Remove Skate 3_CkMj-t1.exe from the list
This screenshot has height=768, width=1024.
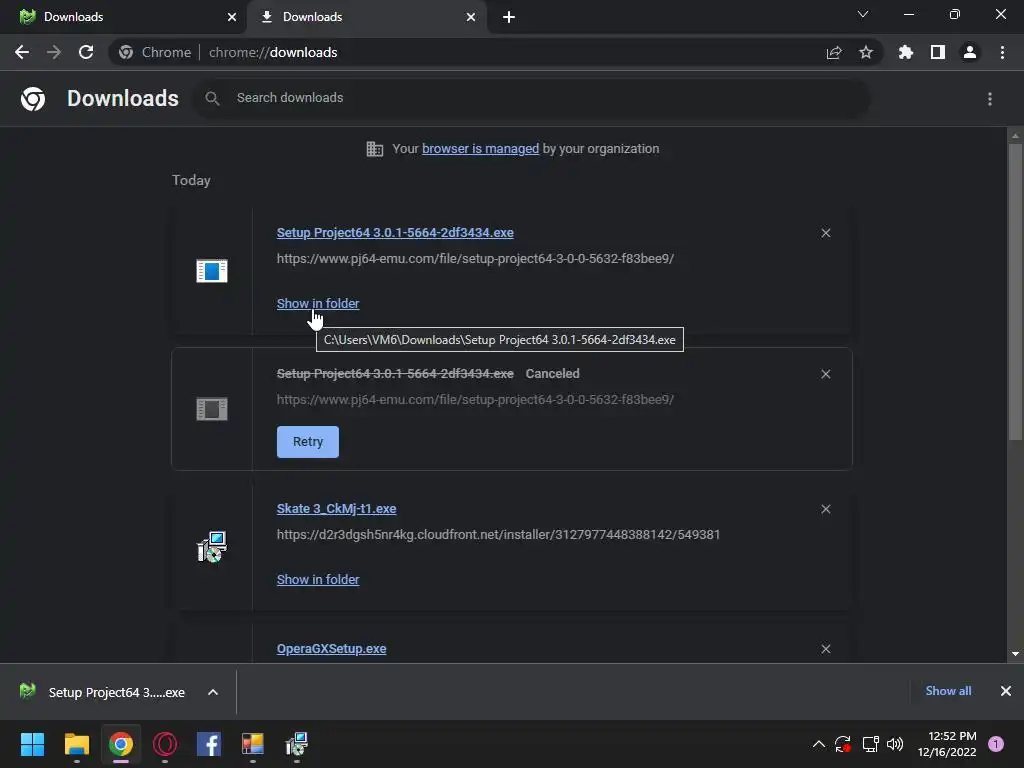(x=825, y=509)
